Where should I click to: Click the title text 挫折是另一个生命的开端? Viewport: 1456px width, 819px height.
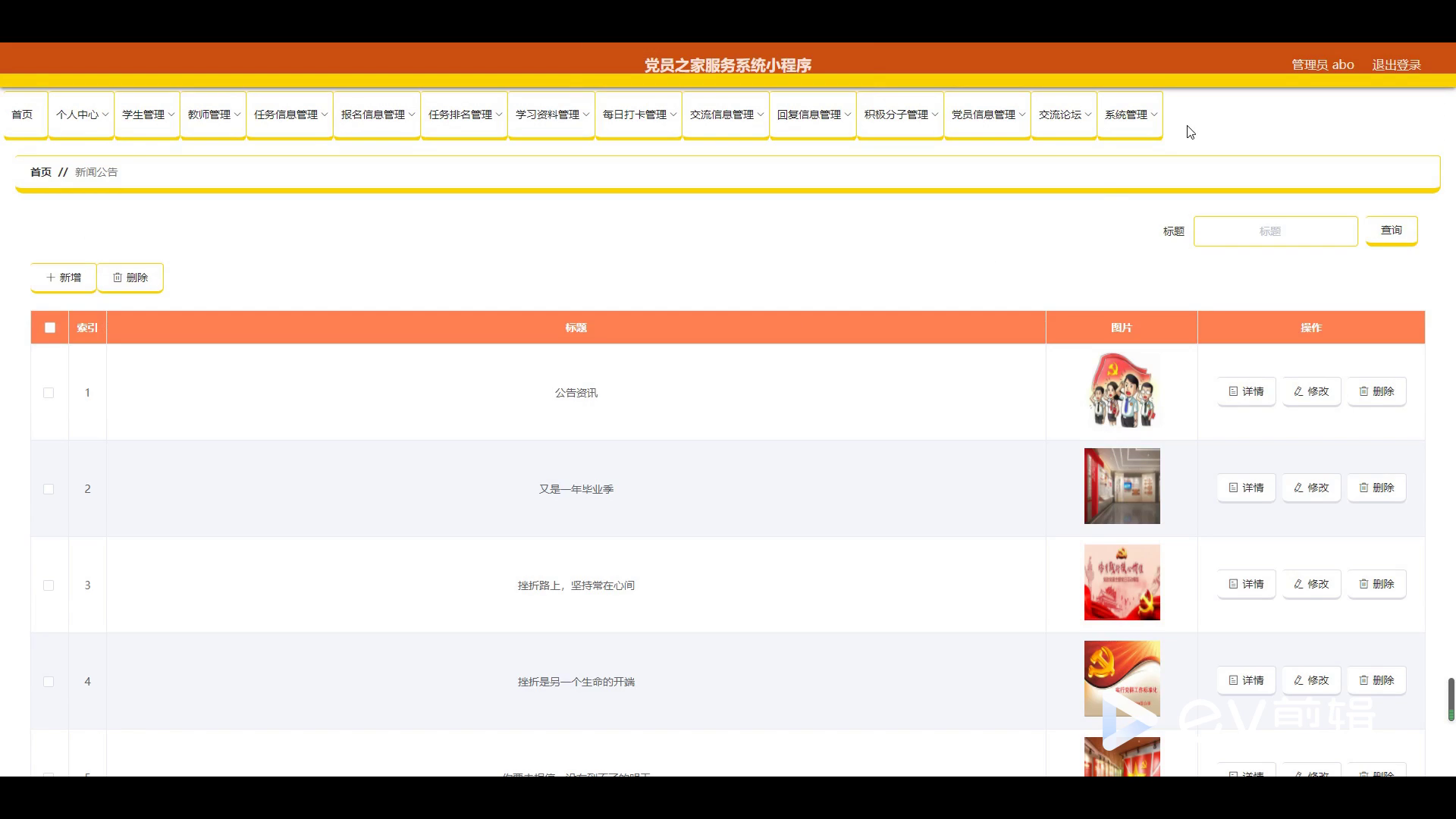576,682
